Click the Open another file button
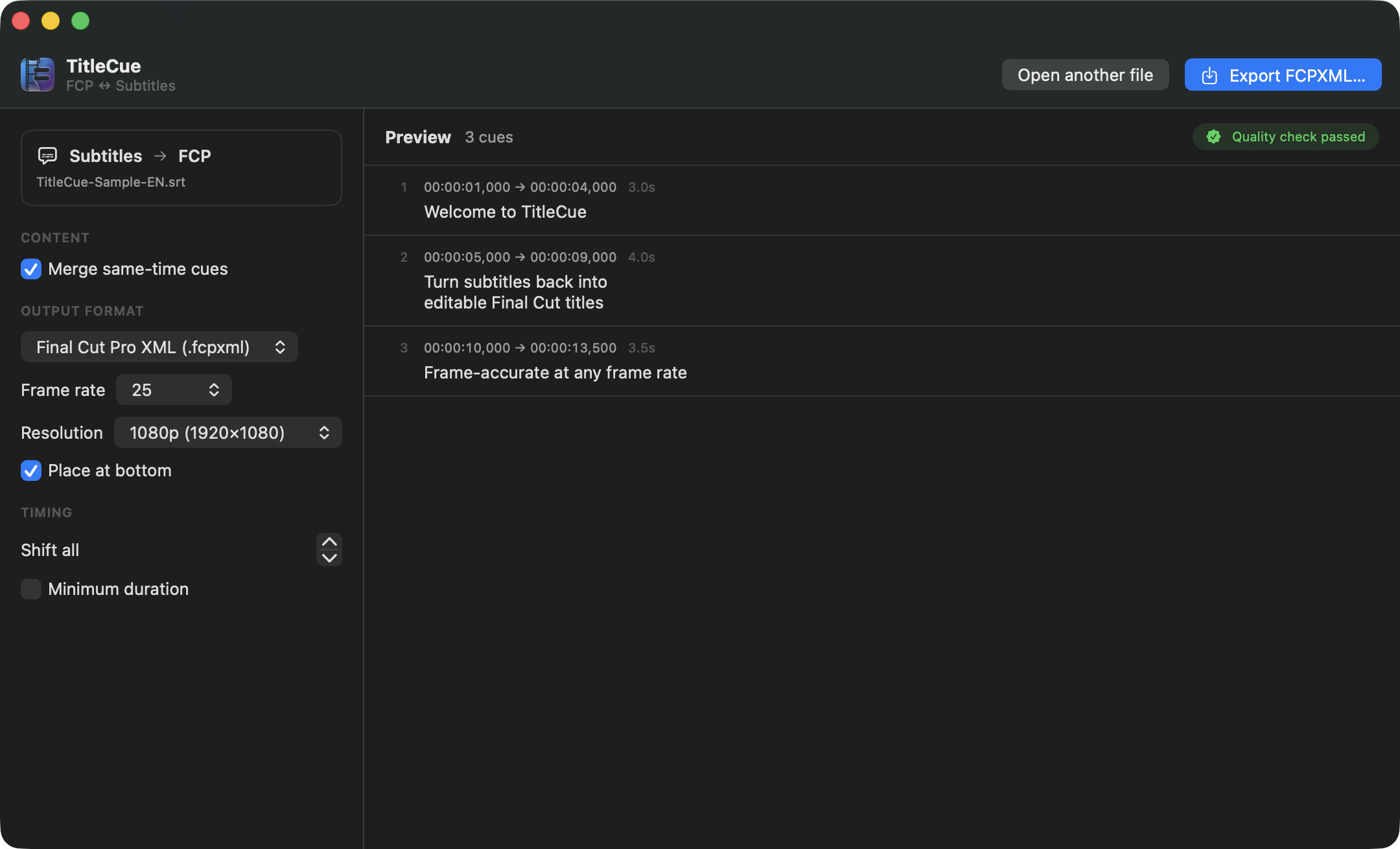1400x849 pixels. click(x=1086, y=75)
